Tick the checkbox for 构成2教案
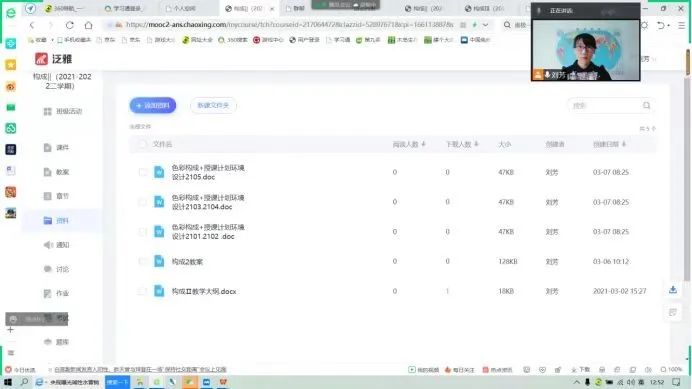This screenshot has height=389, width=692. (x=142, y=261)
